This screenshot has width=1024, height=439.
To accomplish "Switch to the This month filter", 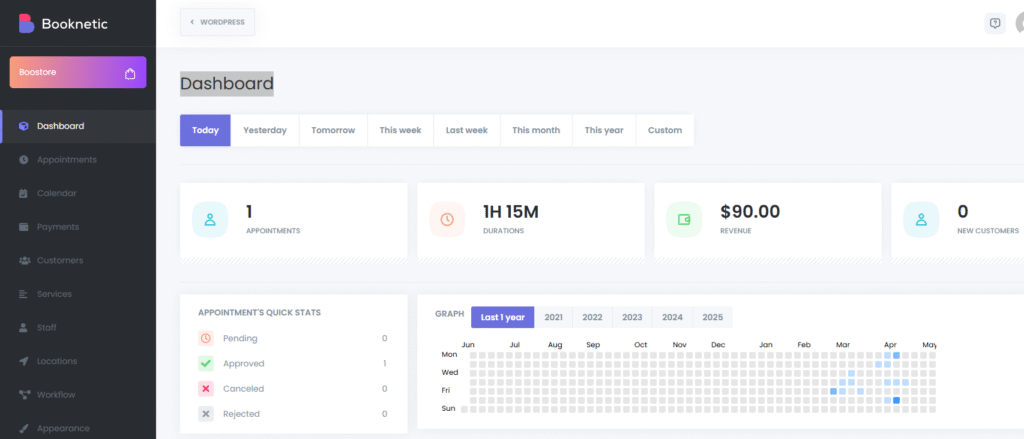I will pos(536,130).
